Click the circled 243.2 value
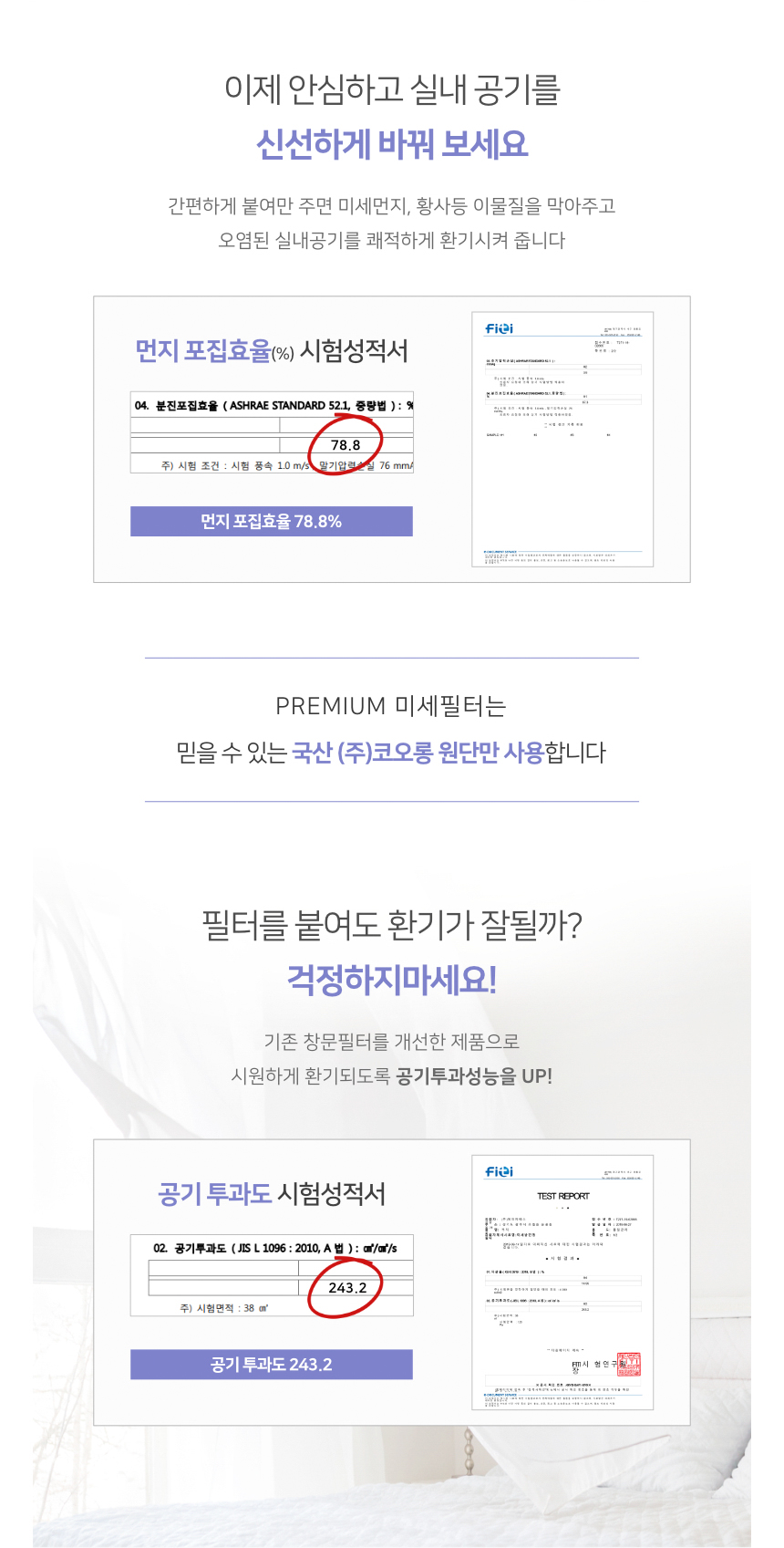 pos(347,1288)
